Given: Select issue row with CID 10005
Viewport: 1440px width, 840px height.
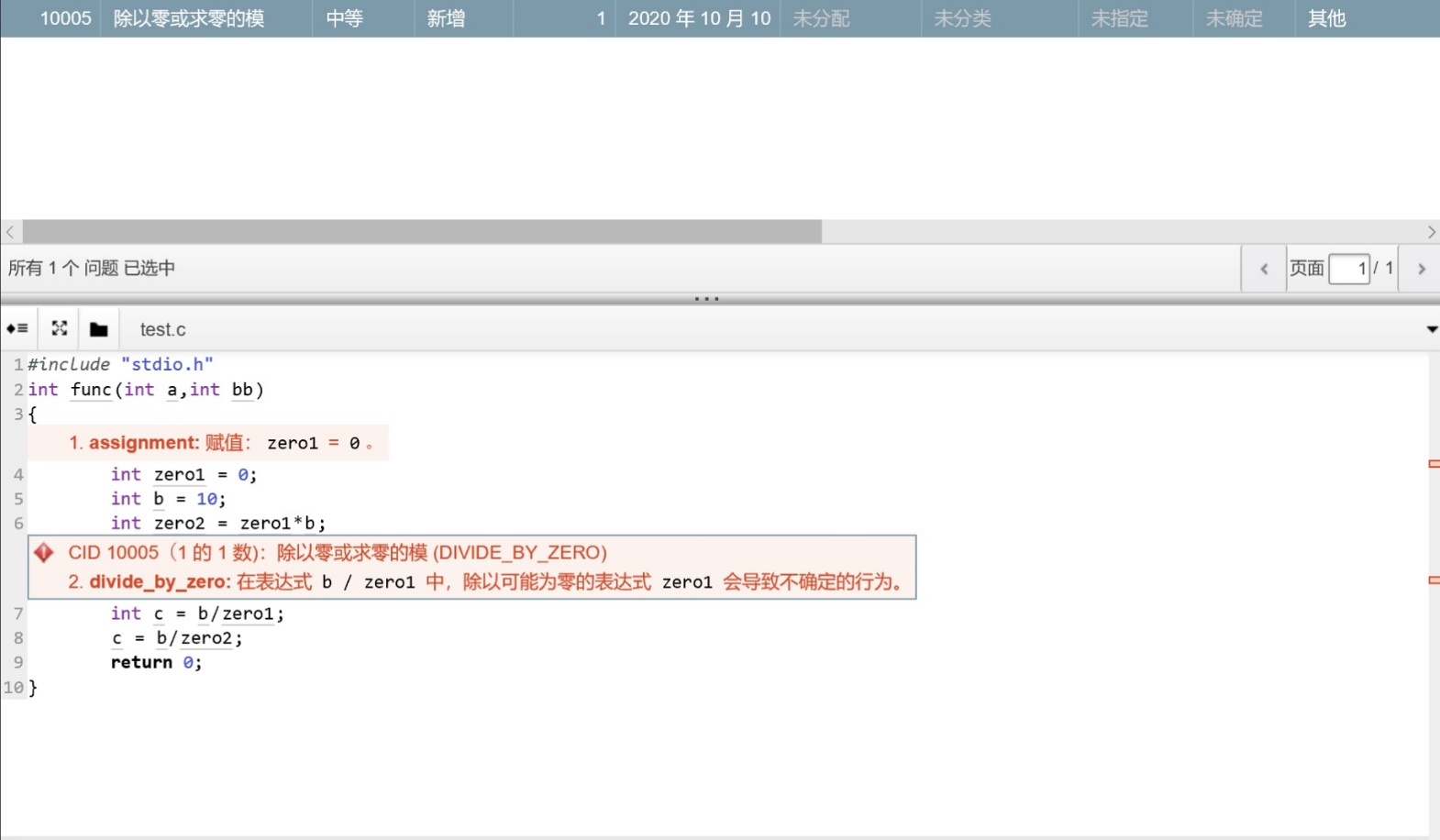Looking at the screenshot, I should click(x=720, y=18).
